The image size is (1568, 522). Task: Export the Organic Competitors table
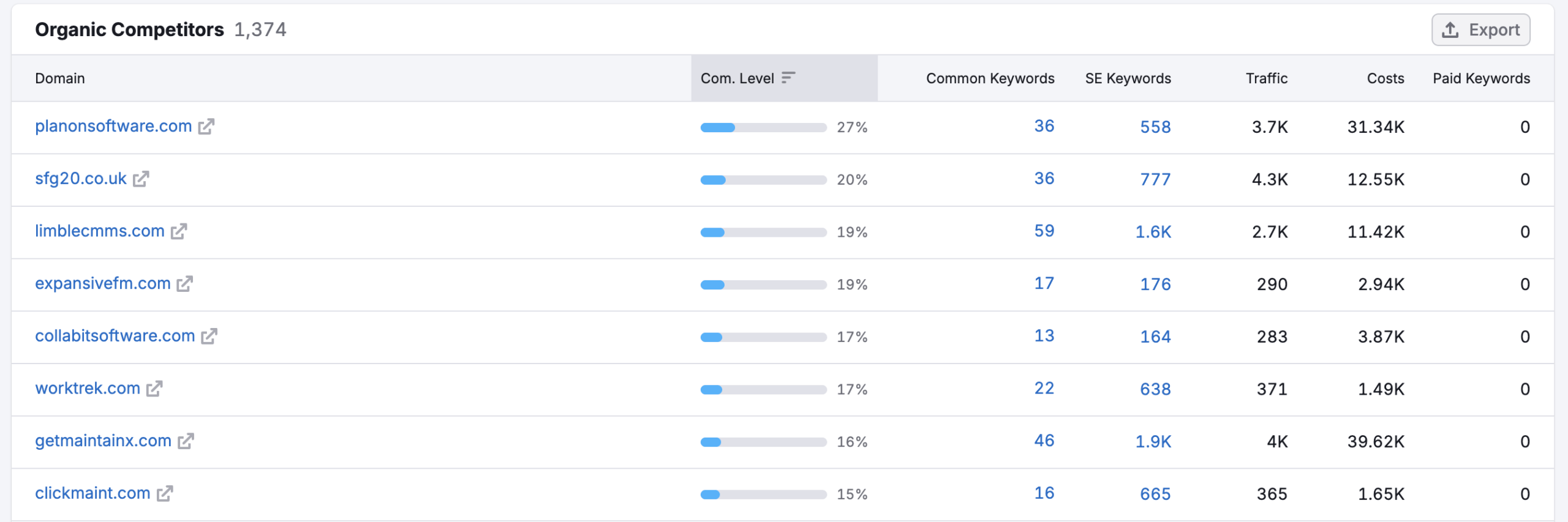[1480, 30]
